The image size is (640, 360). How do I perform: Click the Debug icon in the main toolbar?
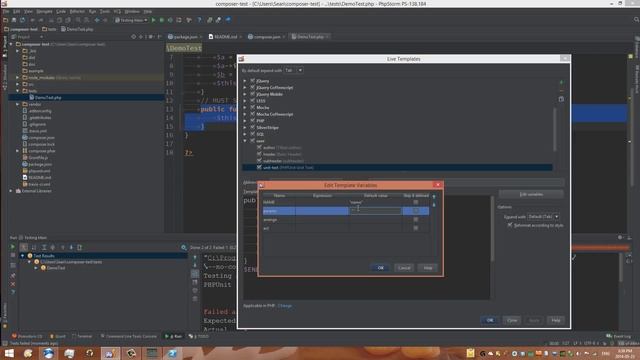tap(162, 20)
